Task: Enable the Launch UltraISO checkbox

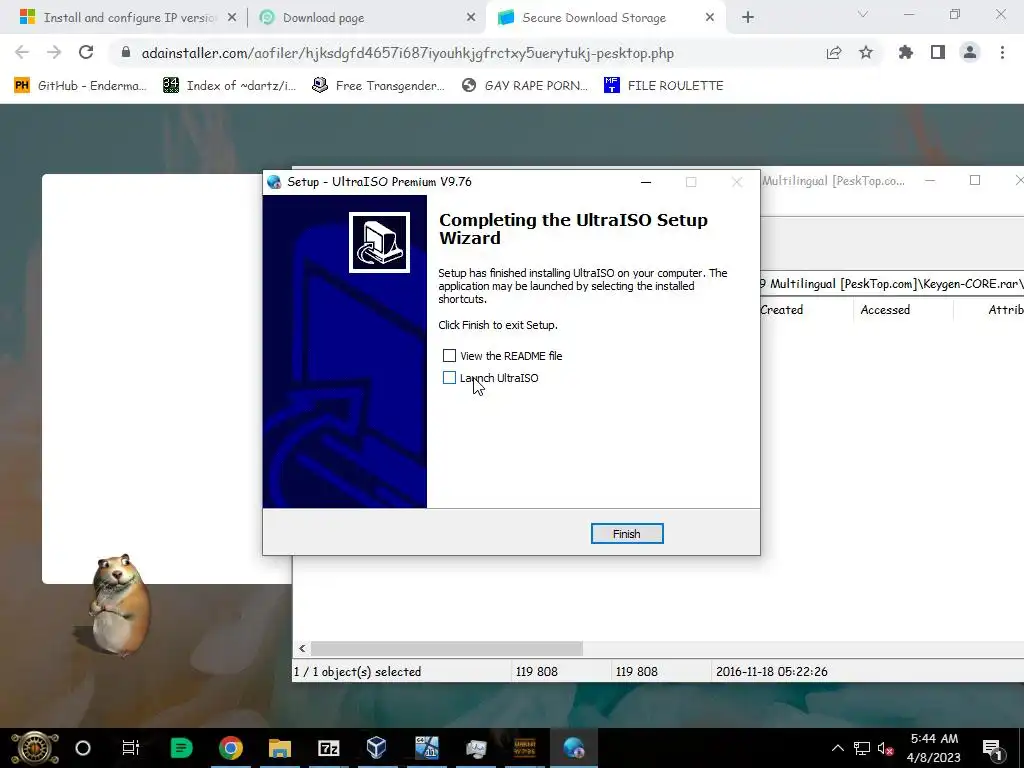Action: coord(449,377)
